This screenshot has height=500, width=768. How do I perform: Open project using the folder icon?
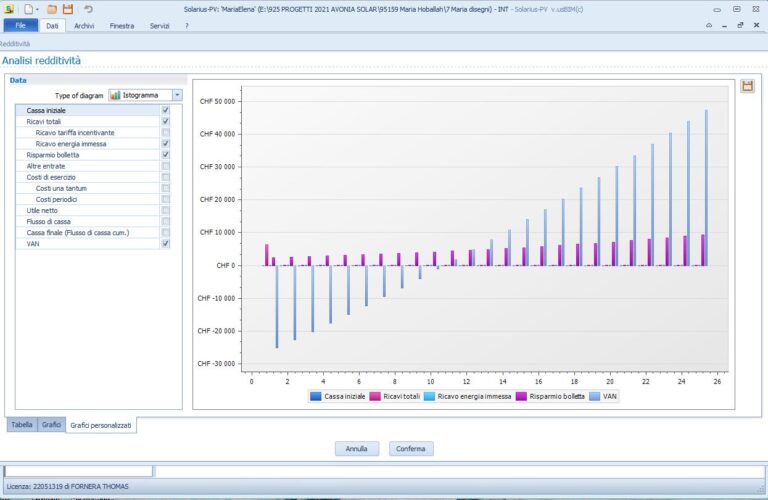pos(52,9)
